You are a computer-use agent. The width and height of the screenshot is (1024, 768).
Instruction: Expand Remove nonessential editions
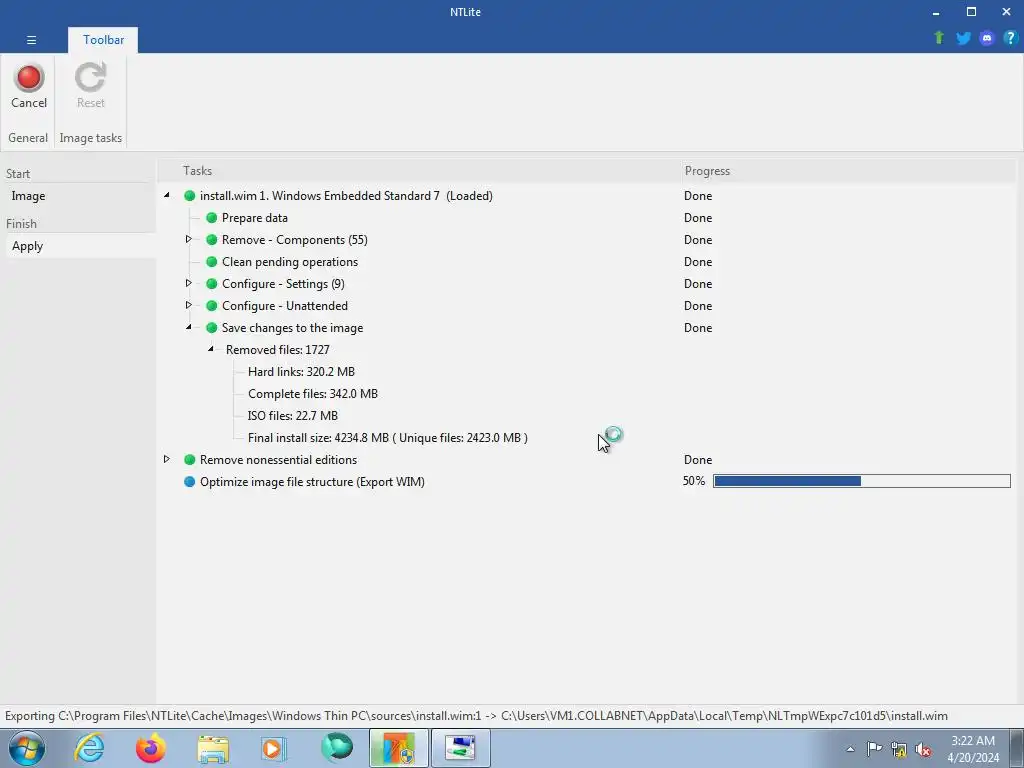167,459
